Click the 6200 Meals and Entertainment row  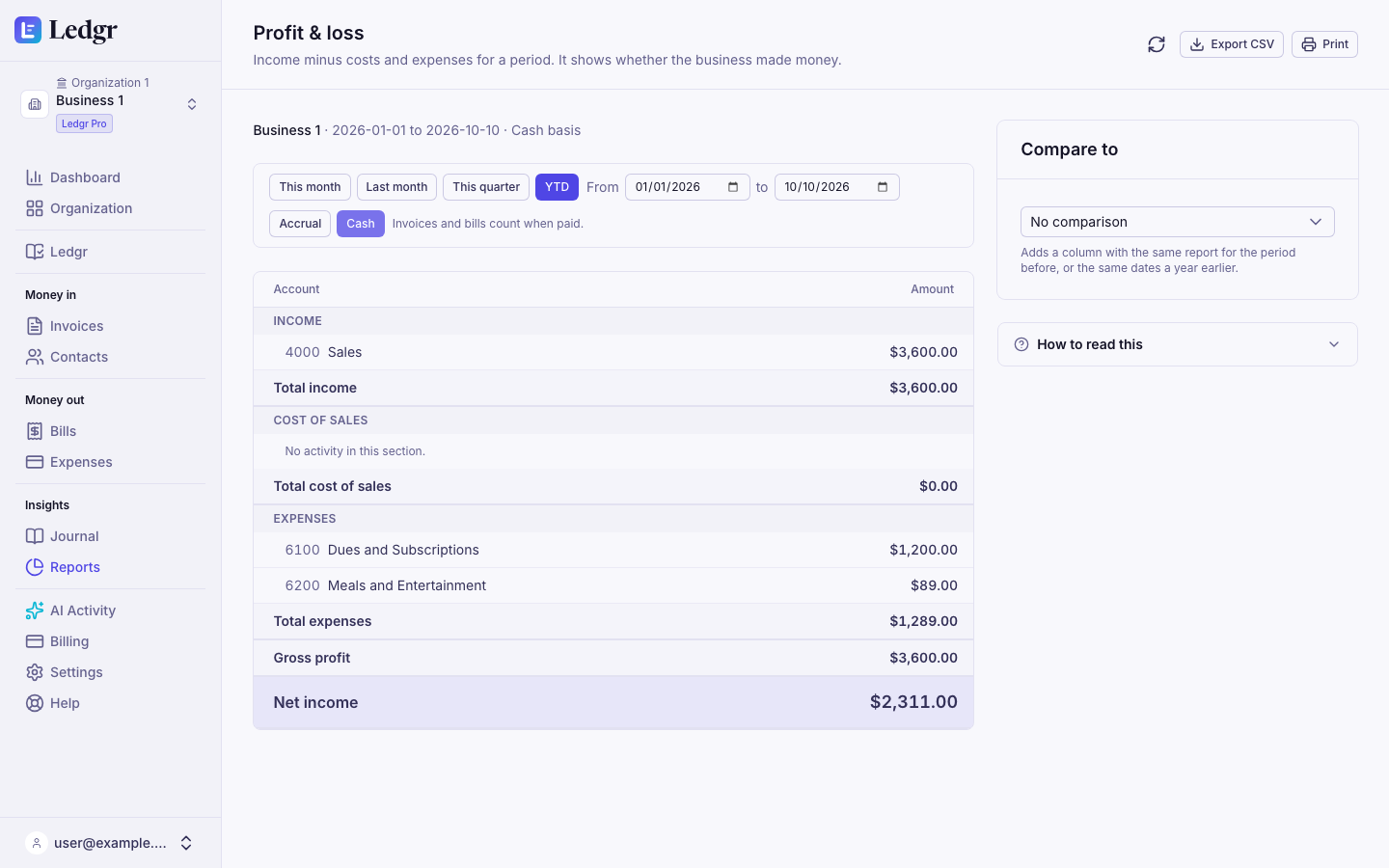613,585
